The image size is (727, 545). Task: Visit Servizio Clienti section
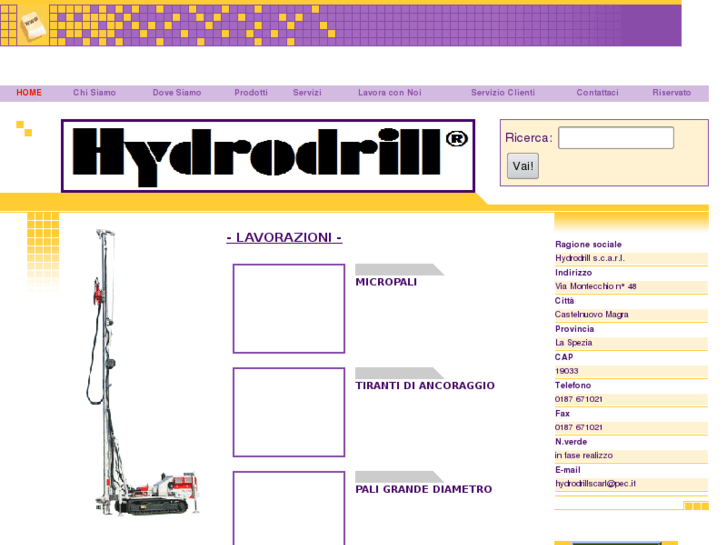coord(503,93)
